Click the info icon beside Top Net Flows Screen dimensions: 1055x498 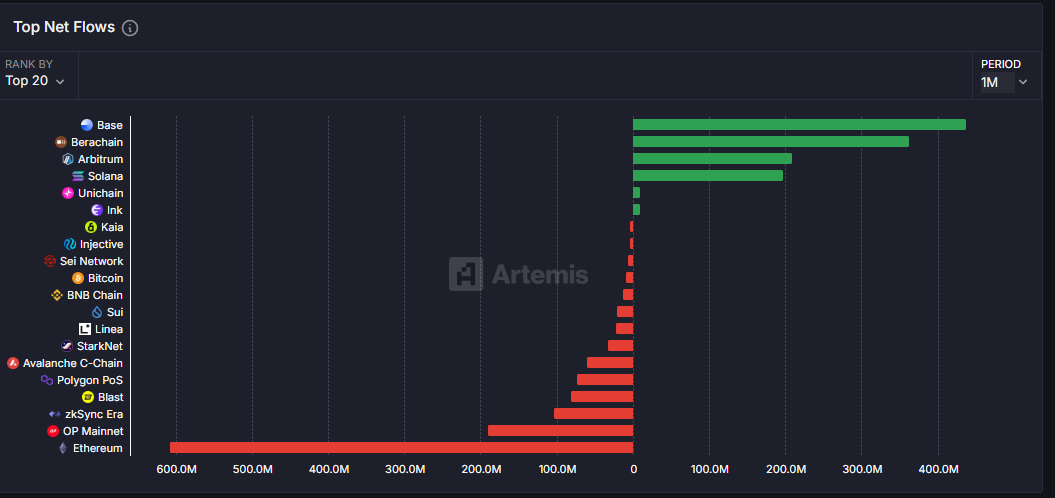pyautogui.click(x=130, y=28)
